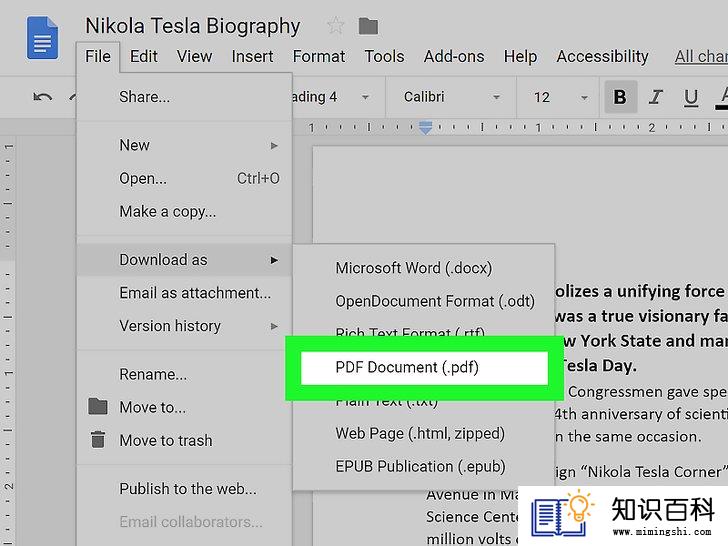
Task: Open the Tools menu
Action: [384, 57]
